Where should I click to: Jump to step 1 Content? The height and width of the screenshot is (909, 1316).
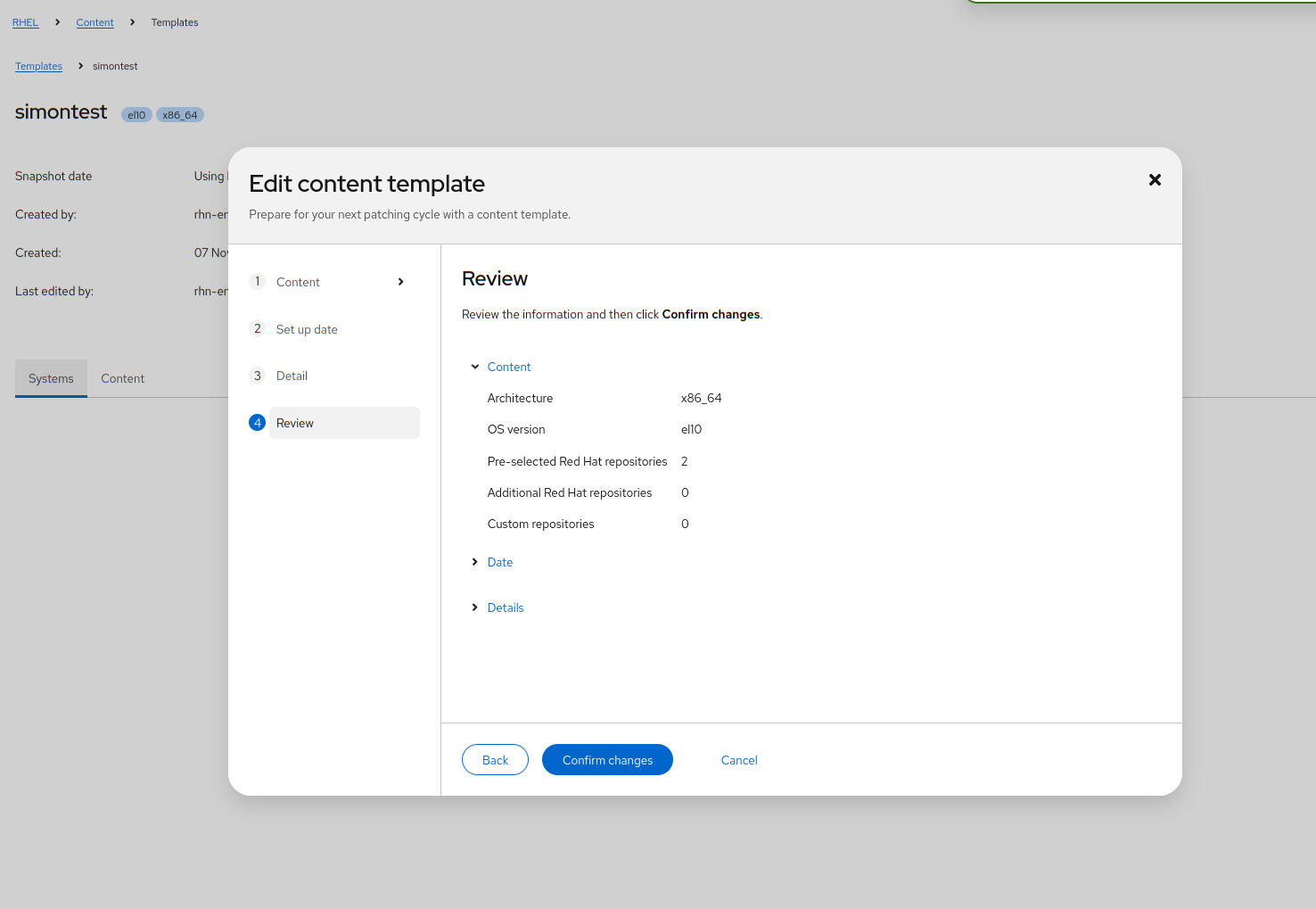pyautogui.click(x=298, y=282)
